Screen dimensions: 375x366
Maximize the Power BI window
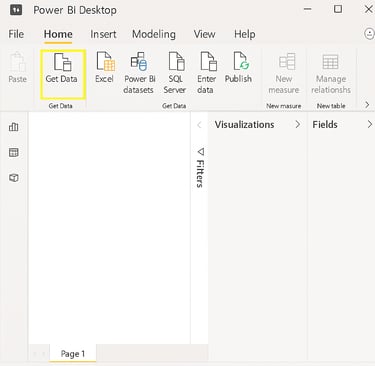click(x=338, y=9)
